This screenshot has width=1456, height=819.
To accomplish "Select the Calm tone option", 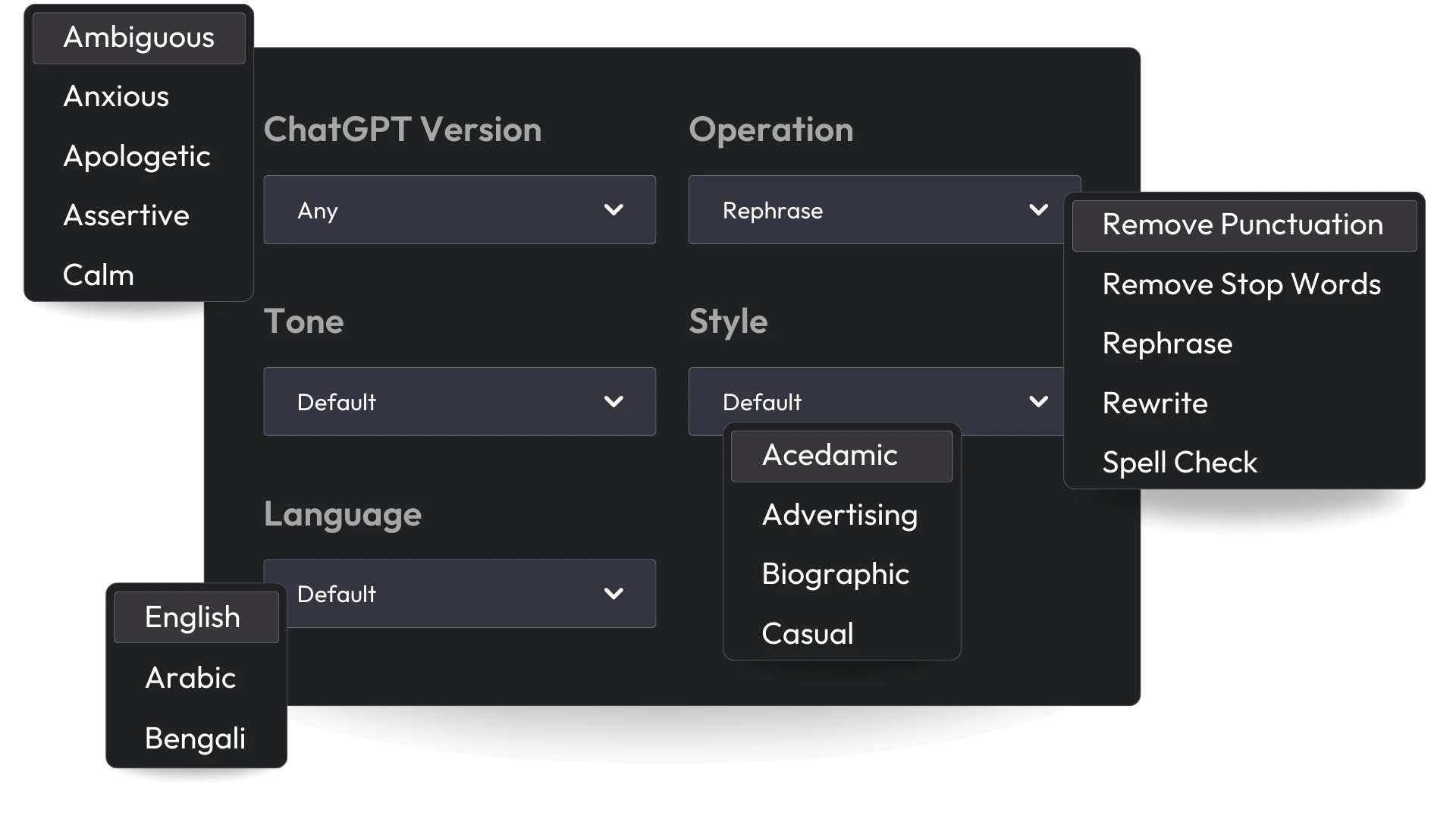I will pyautogui.click(x=99, y=275).
